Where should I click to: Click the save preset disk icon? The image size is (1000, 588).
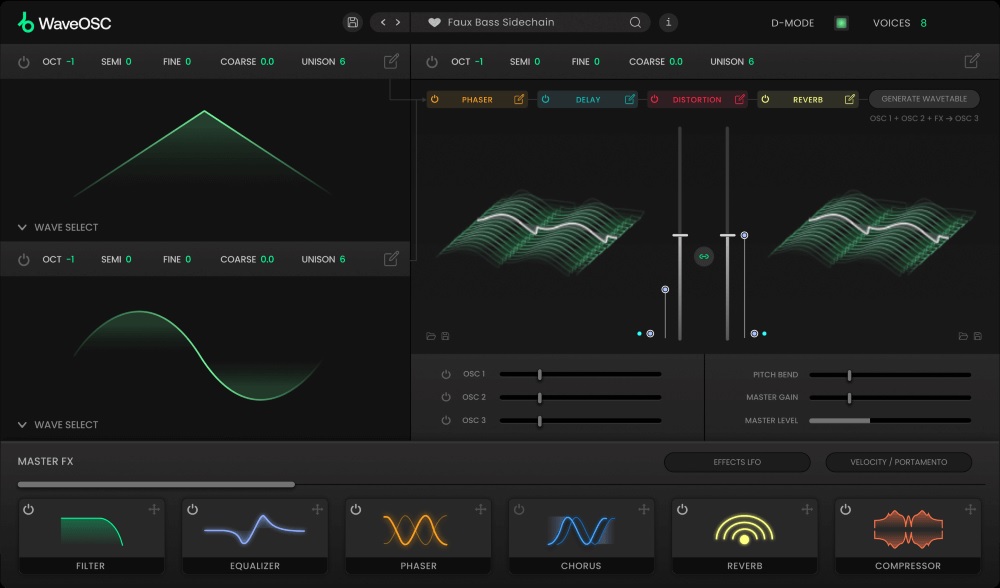353,21
